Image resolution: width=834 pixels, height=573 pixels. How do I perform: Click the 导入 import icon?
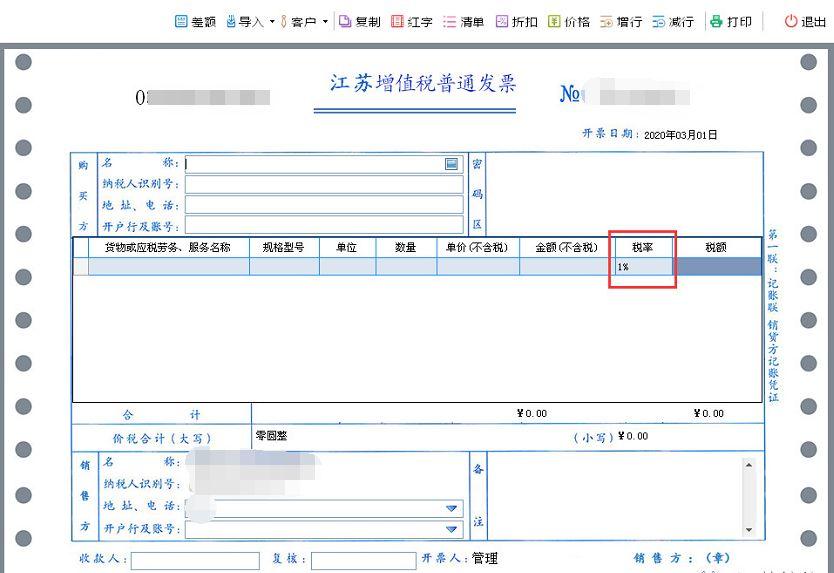(230, 21)
